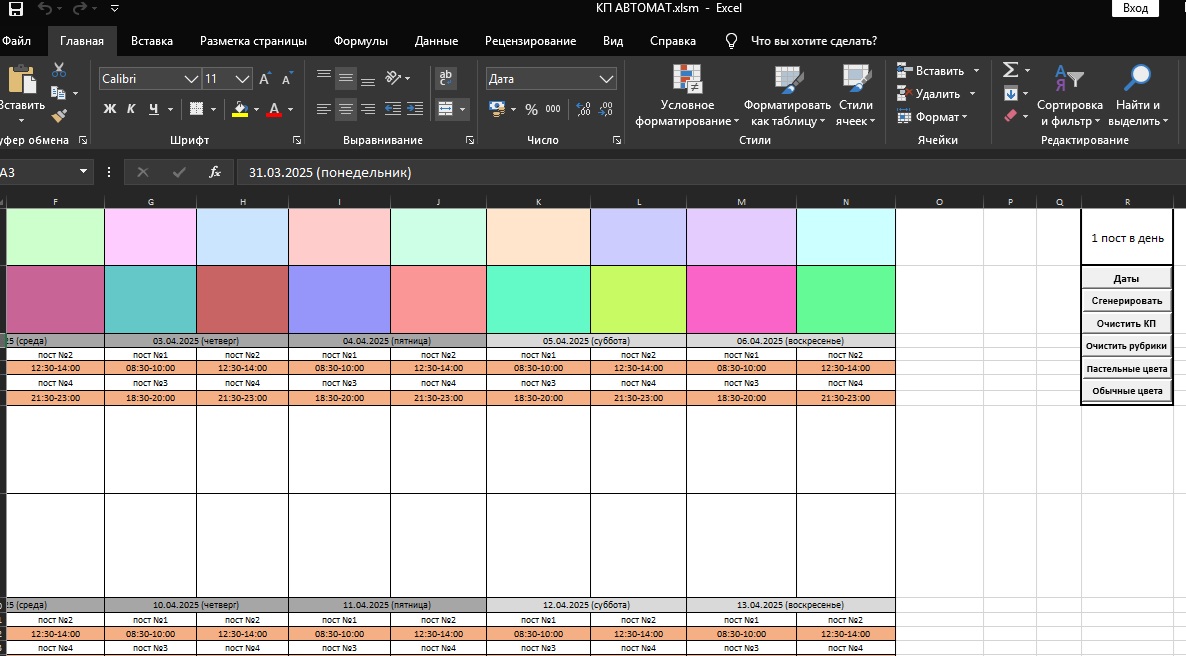Viewport: 1186px width, 656px height.
Task: Click the AutoSum sigma icon
Action: click(x=1011, y=70)
